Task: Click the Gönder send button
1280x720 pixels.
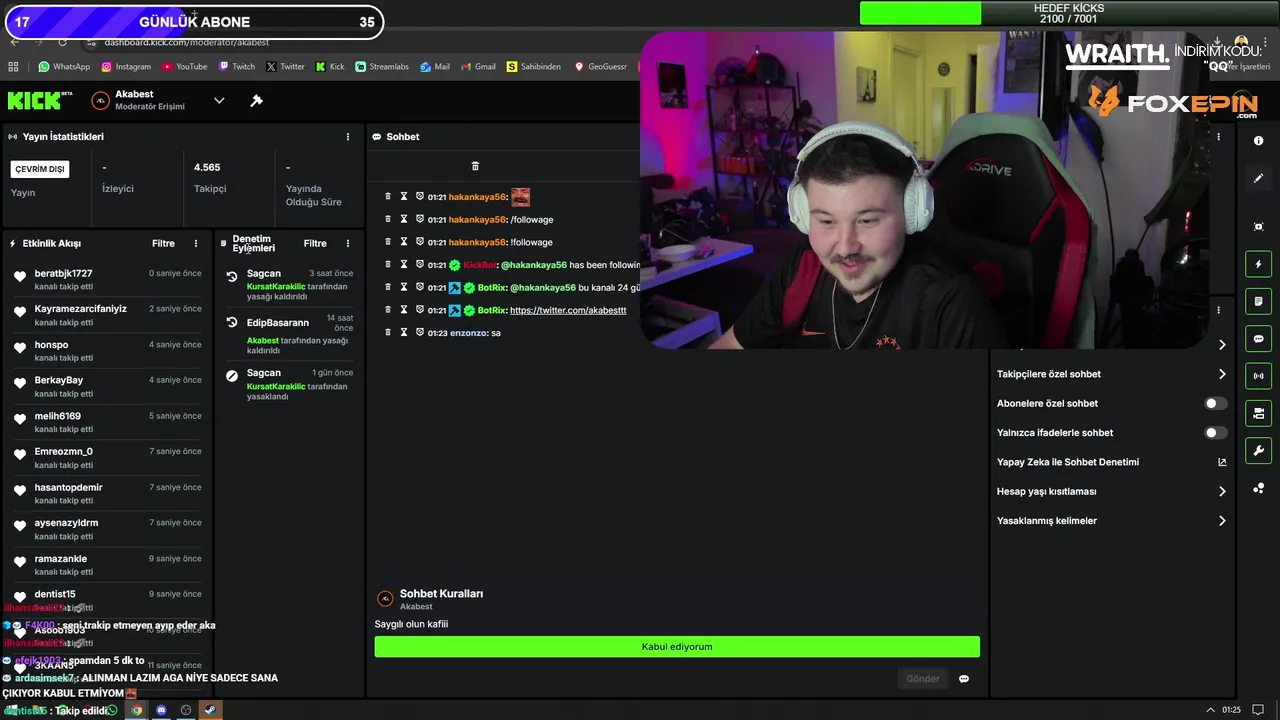Action: [x=922, y=679]
